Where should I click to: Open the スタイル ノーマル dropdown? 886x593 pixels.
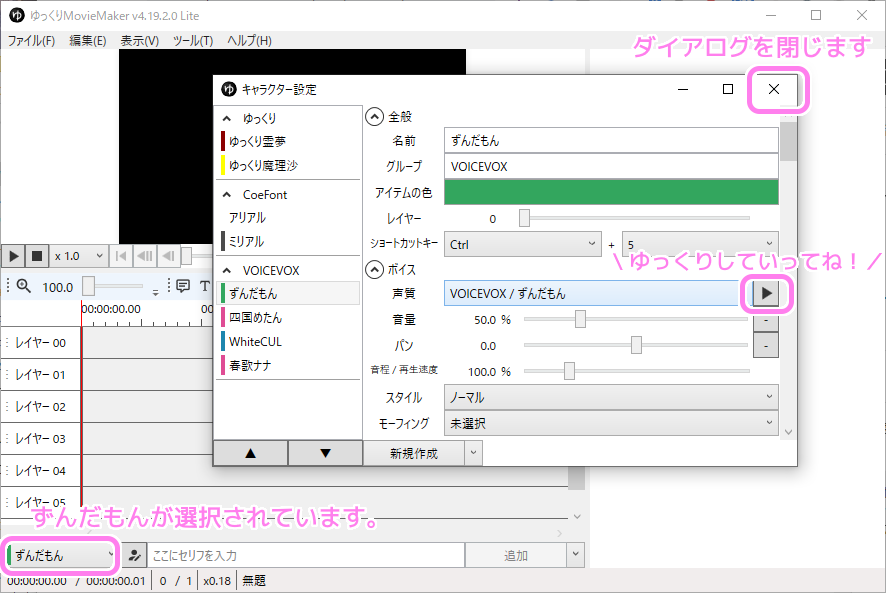611,397
